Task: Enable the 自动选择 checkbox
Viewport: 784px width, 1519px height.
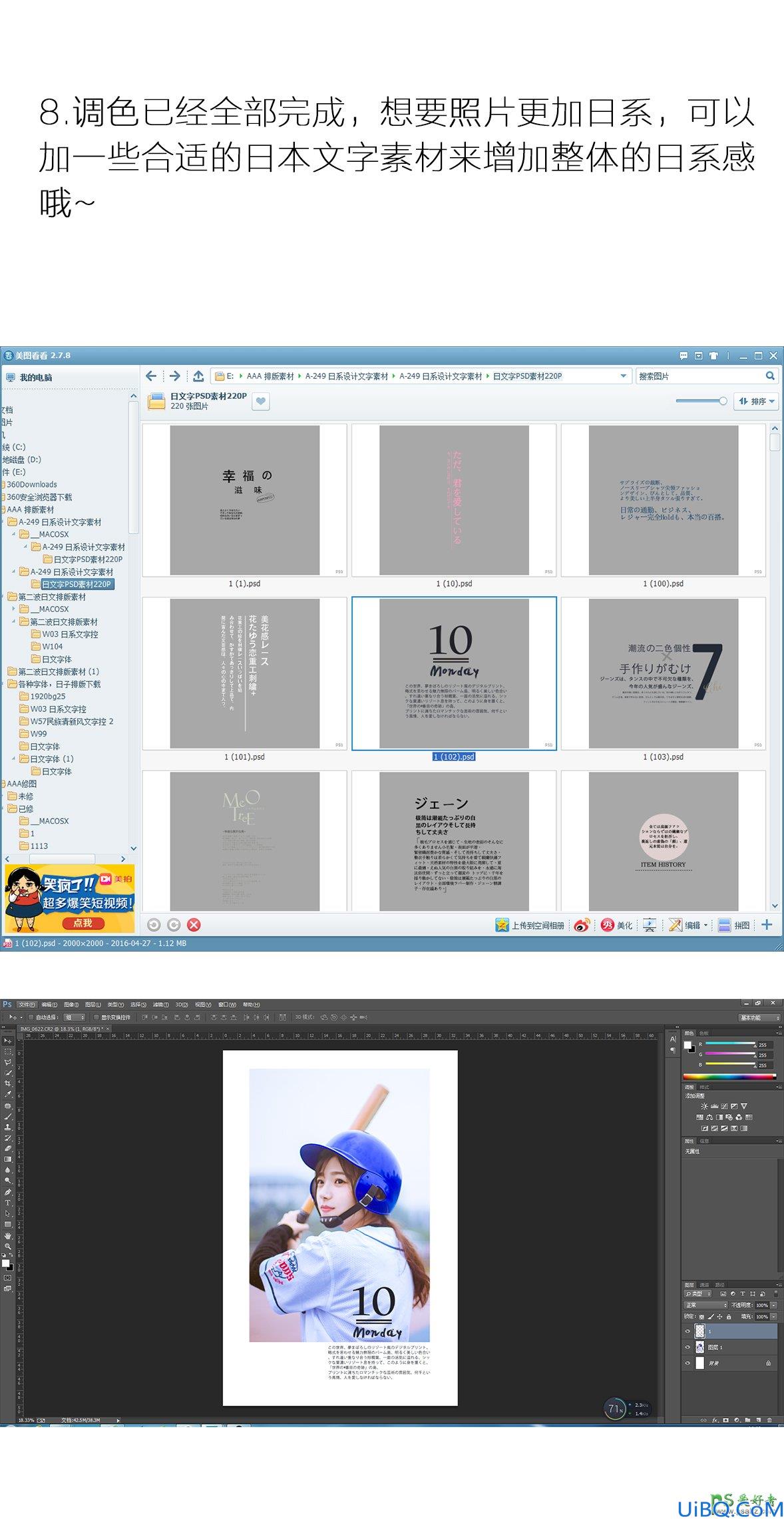Action: pos(31,1017)
